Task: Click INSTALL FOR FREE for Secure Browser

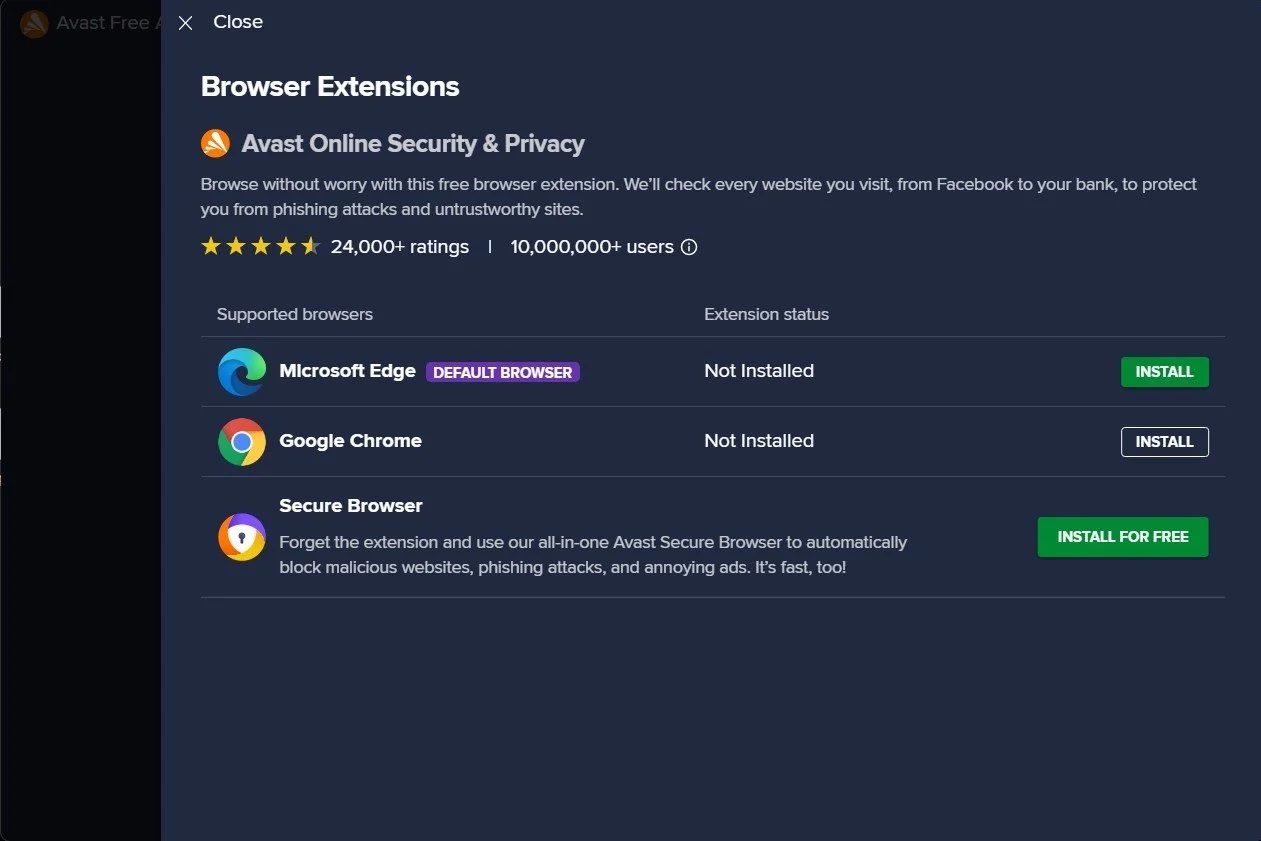Action: (x=1122, y=537)
